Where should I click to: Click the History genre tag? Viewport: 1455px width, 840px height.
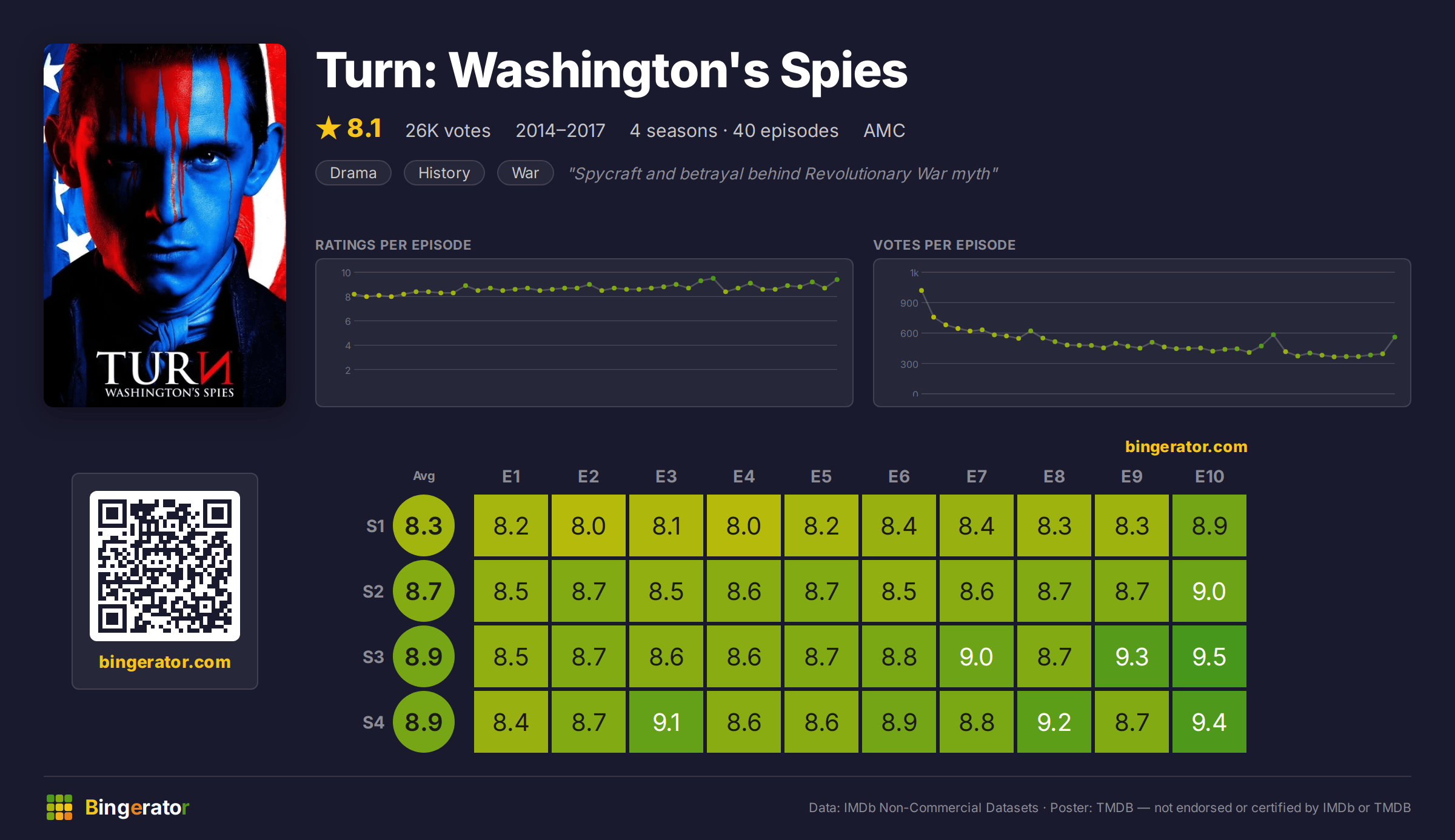(444, 173)
